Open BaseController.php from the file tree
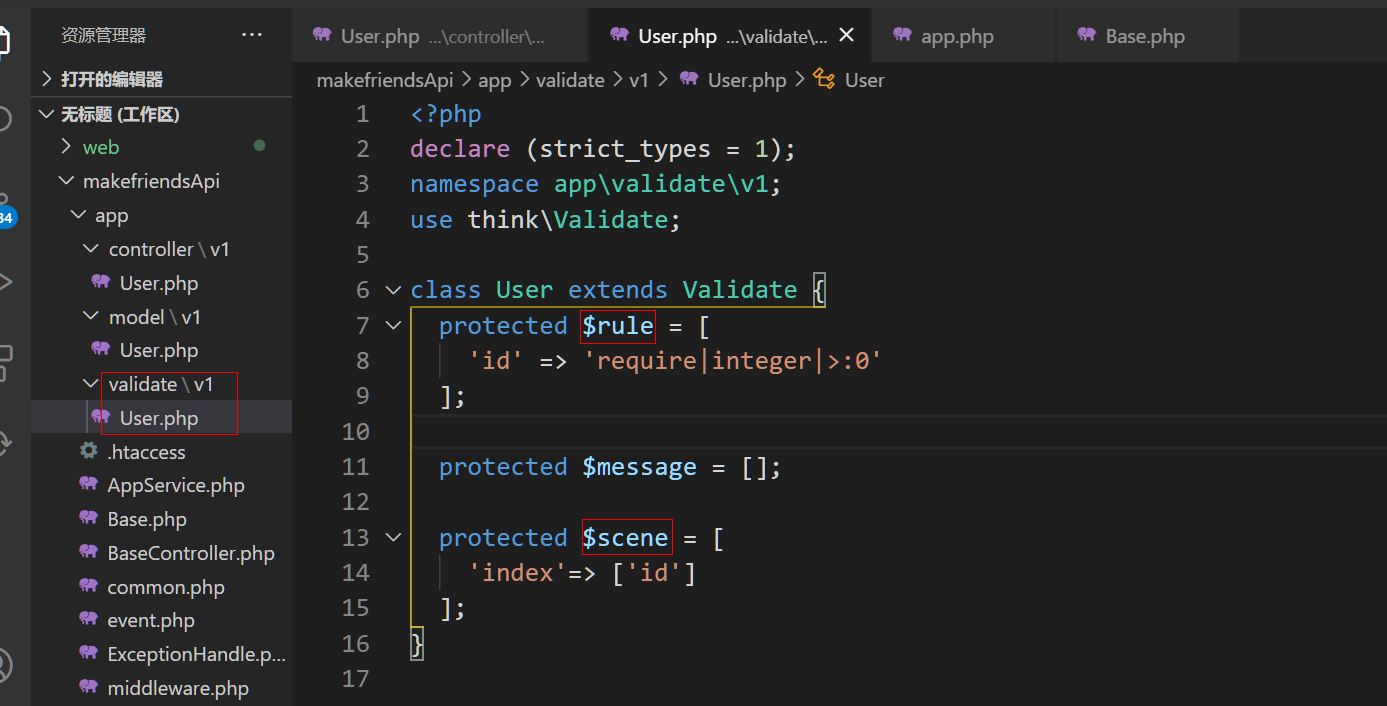The width and height of the screenshot is (1387, 706). click(x=190, y=553)
